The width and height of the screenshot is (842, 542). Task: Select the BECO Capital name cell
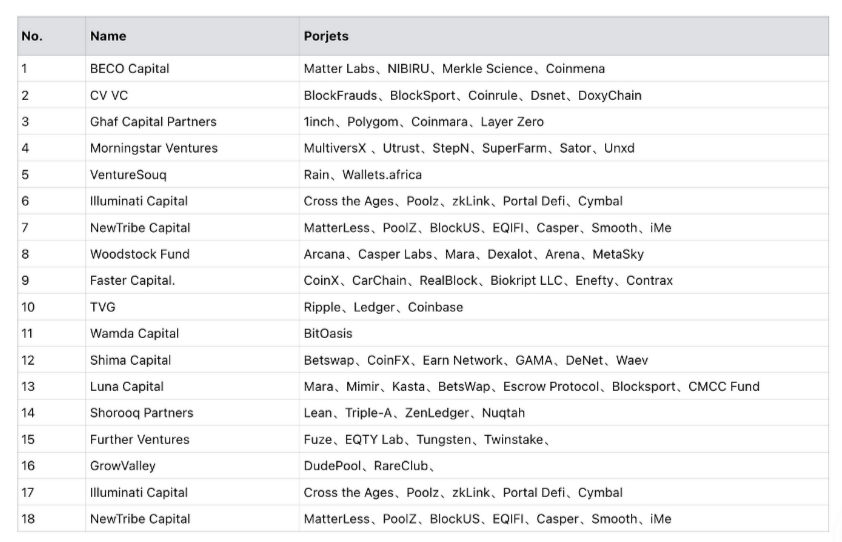coord(130,69)
